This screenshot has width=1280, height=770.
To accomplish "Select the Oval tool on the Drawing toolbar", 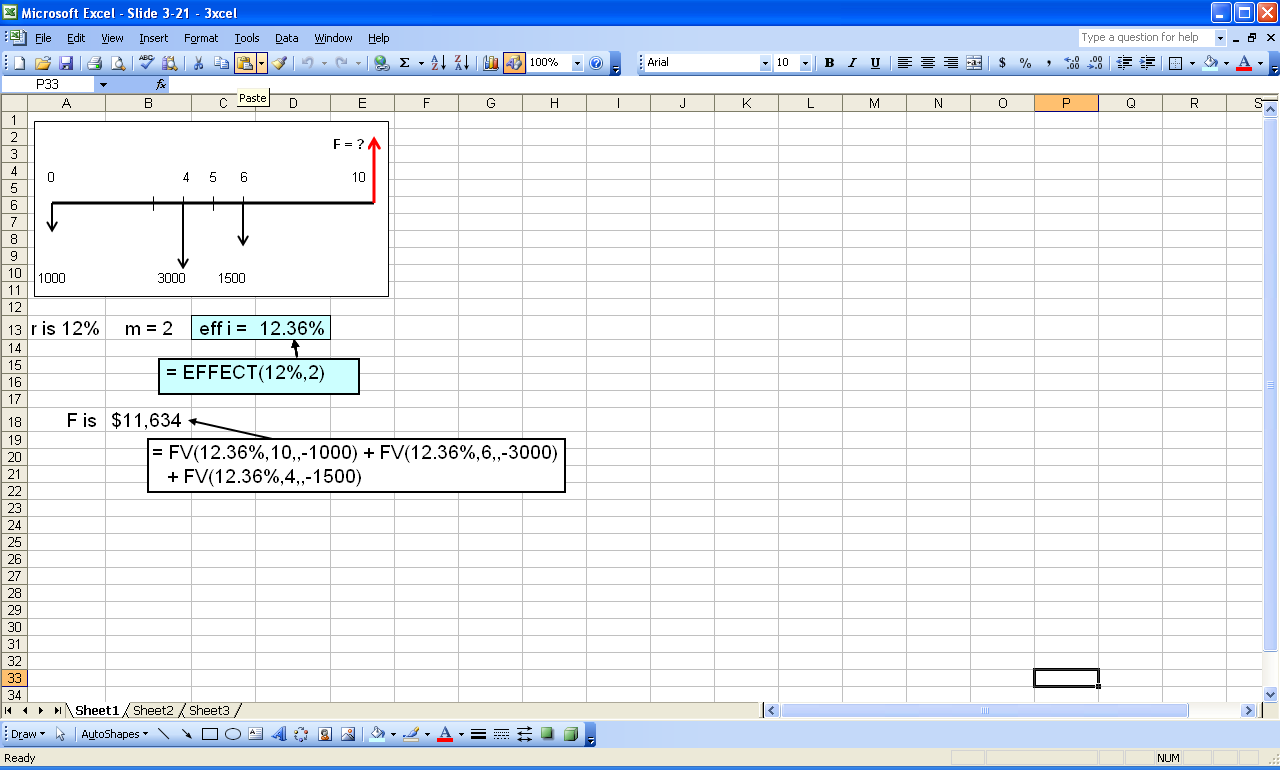I will click(x=231, y=733).
